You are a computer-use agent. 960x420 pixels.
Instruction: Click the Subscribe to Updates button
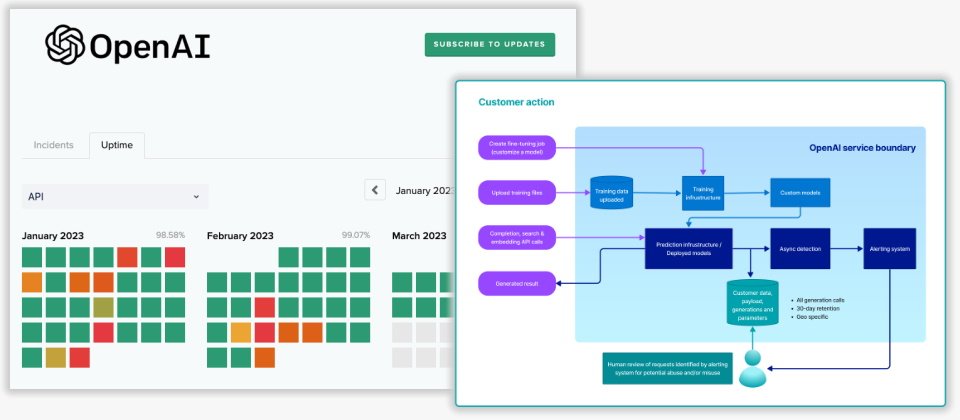[x=490, y=45]
